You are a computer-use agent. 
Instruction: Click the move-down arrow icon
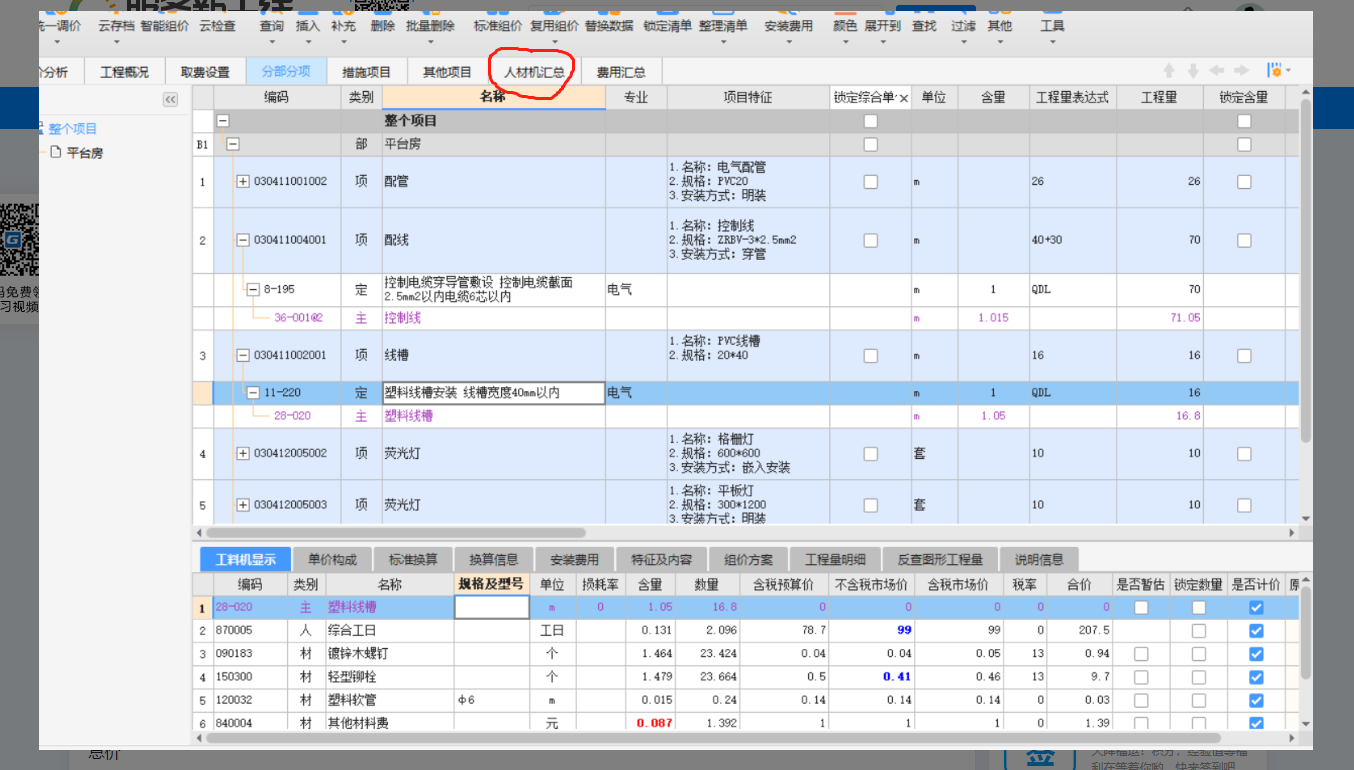click(x=1192, y=71)
